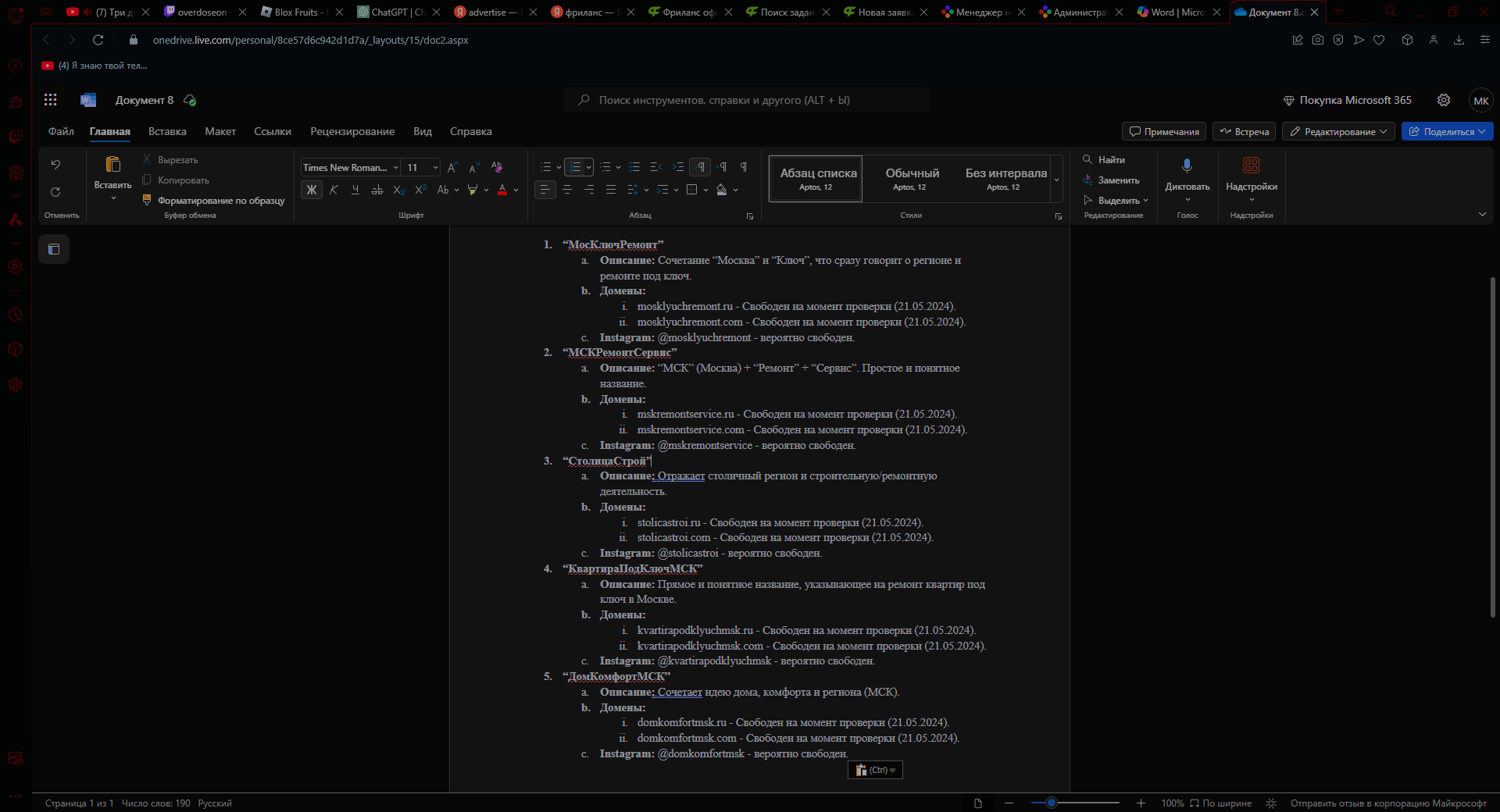The image size is (1500, 812).
Task: Increase font size with the larger A icon
Action: click(x=452, y=167)
